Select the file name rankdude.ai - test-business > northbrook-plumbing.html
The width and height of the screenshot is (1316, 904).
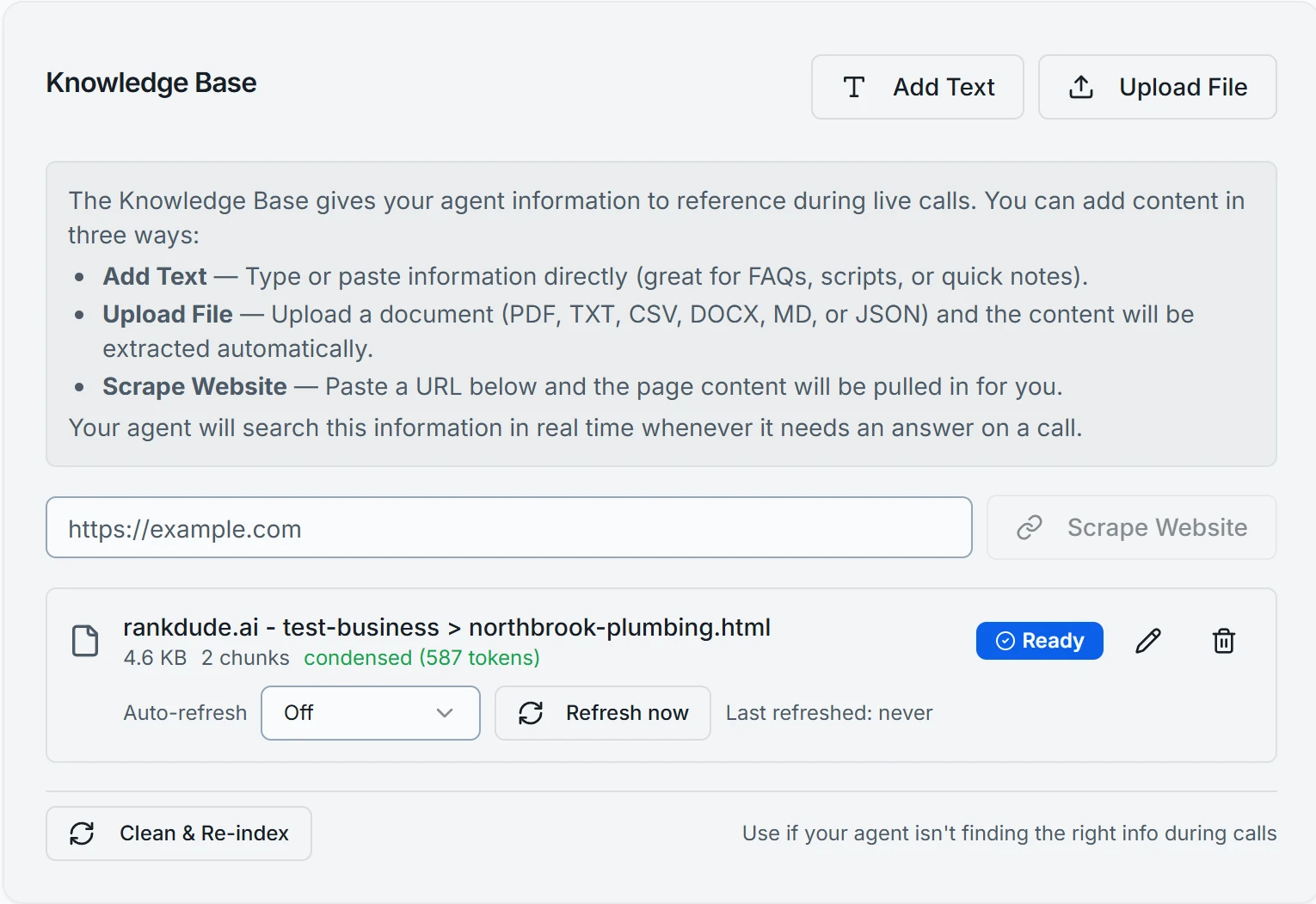(446, 627)
